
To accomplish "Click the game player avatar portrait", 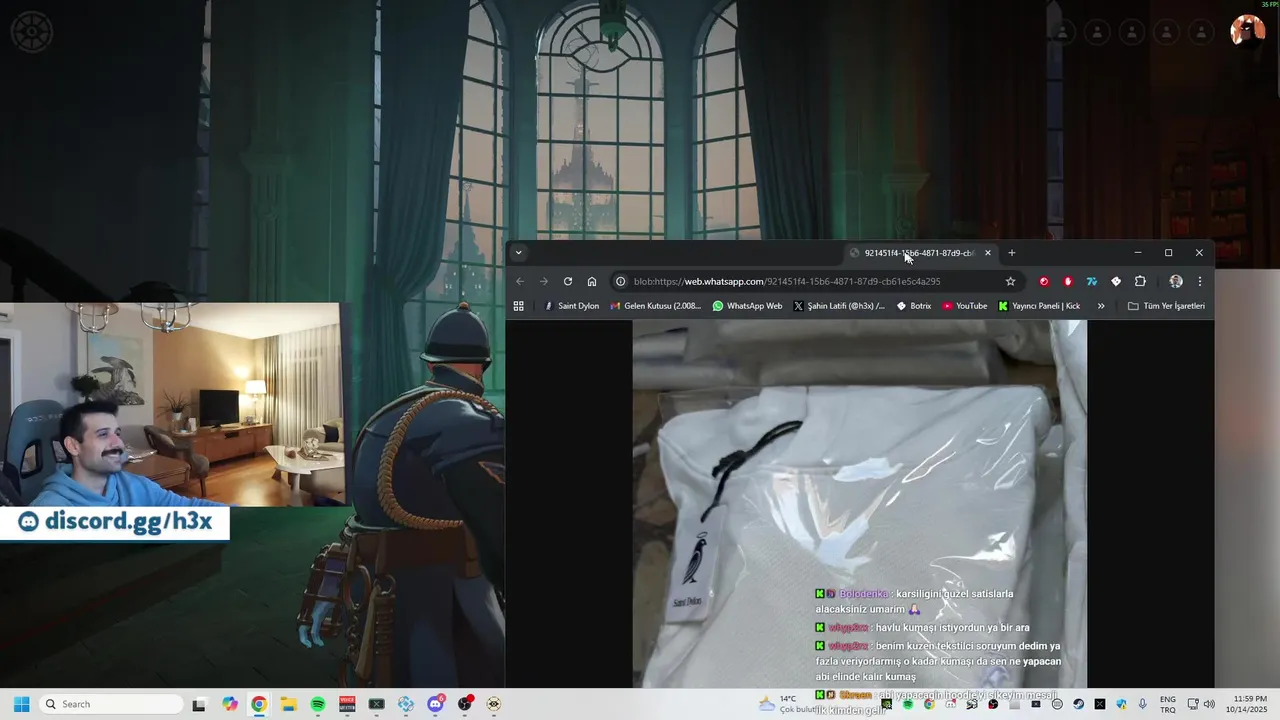I will [x=1247, y=31].
